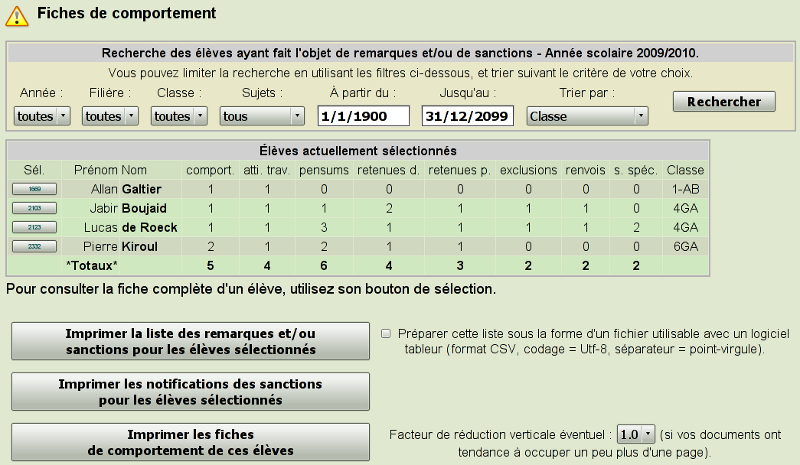Click the Jusqu'au date field
The height and width of the screenshot is (465, 800).
[467, 116]
